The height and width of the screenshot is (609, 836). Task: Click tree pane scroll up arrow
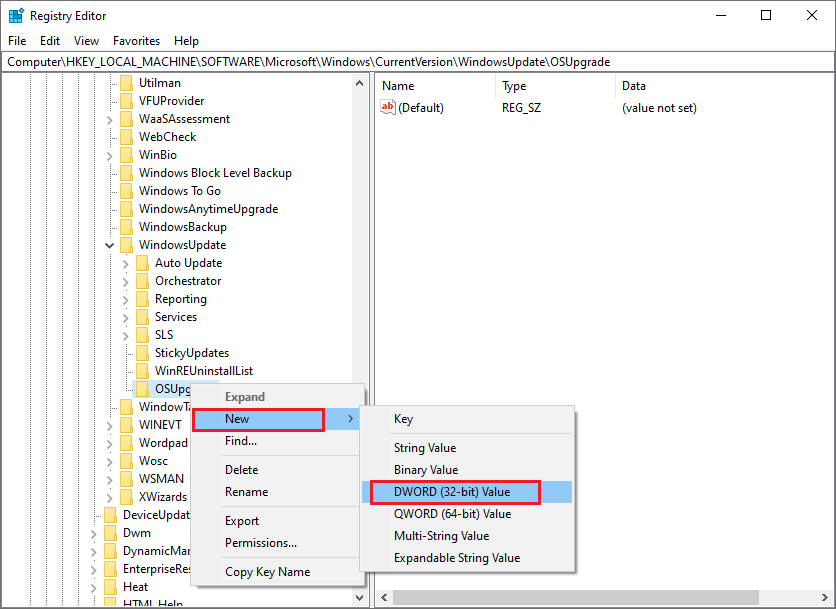click(359, 83)
